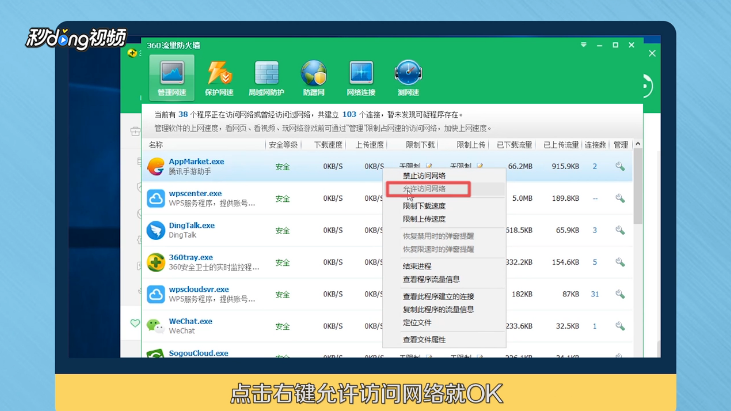The height and width of the screenshot is (411, 731).
Task: Click the 360tray.exe application icon
Action: pos(156,262)
